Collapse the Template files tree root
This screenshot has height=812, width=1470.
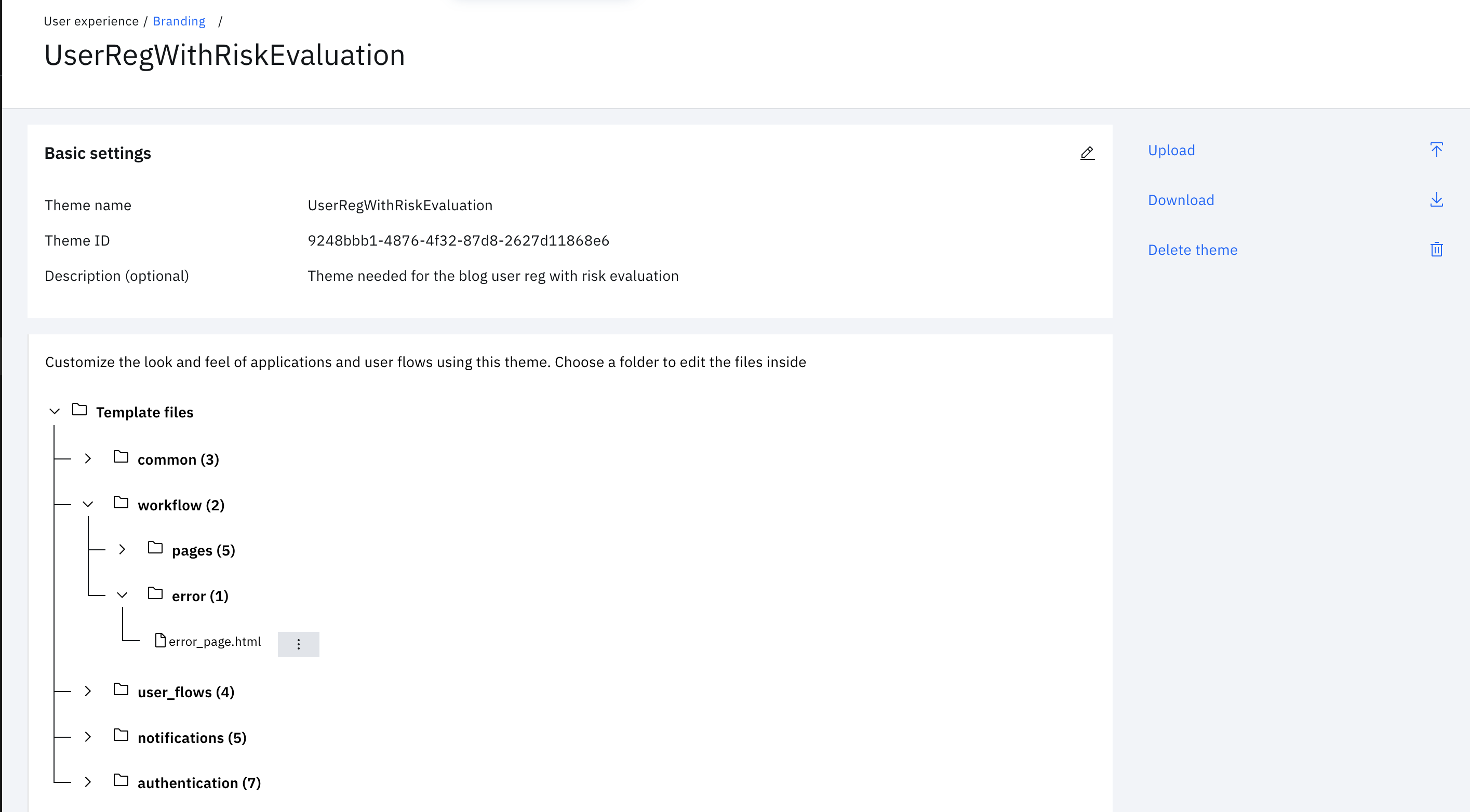[x=55, y=411]
